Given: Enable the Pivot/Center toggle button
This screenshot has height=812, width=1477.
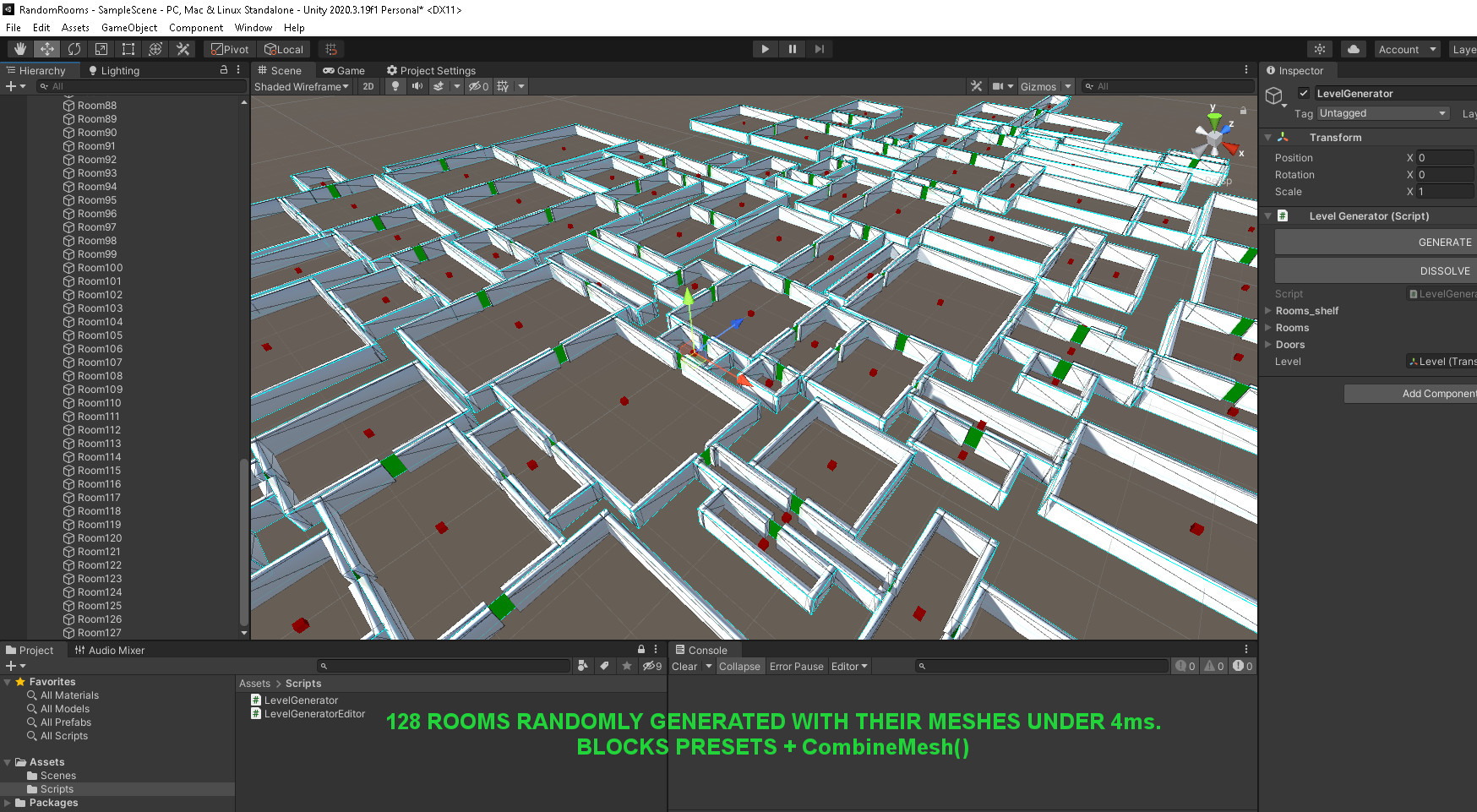Looking at the screenshot, I should point(228,48).
